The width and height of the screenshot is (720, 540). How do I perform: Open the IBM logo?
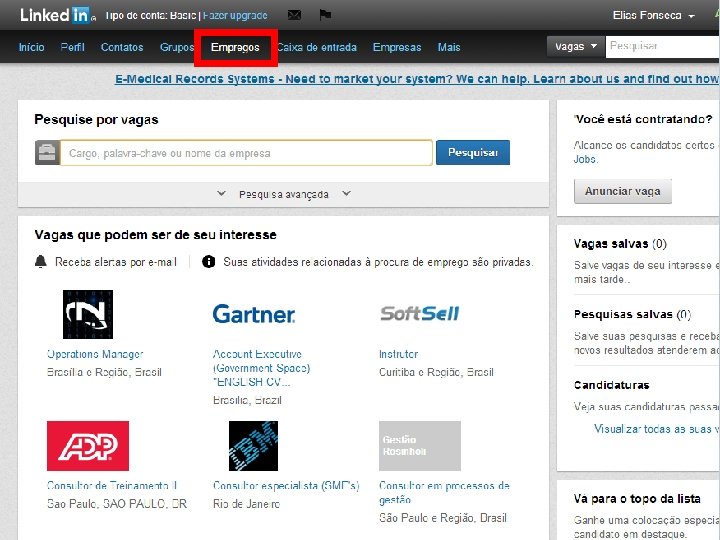(253, 446)
